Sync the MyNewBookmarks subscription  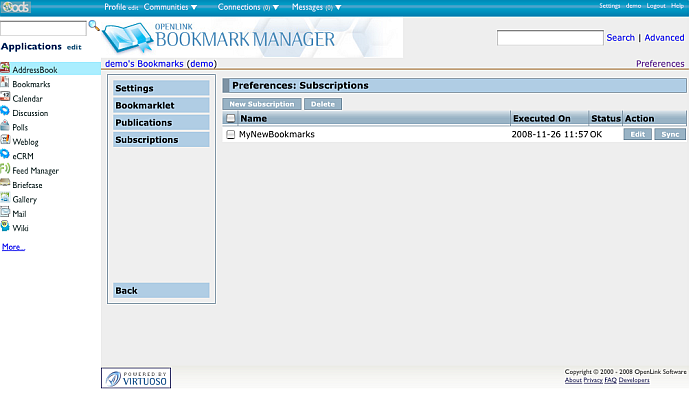[670, 134]
